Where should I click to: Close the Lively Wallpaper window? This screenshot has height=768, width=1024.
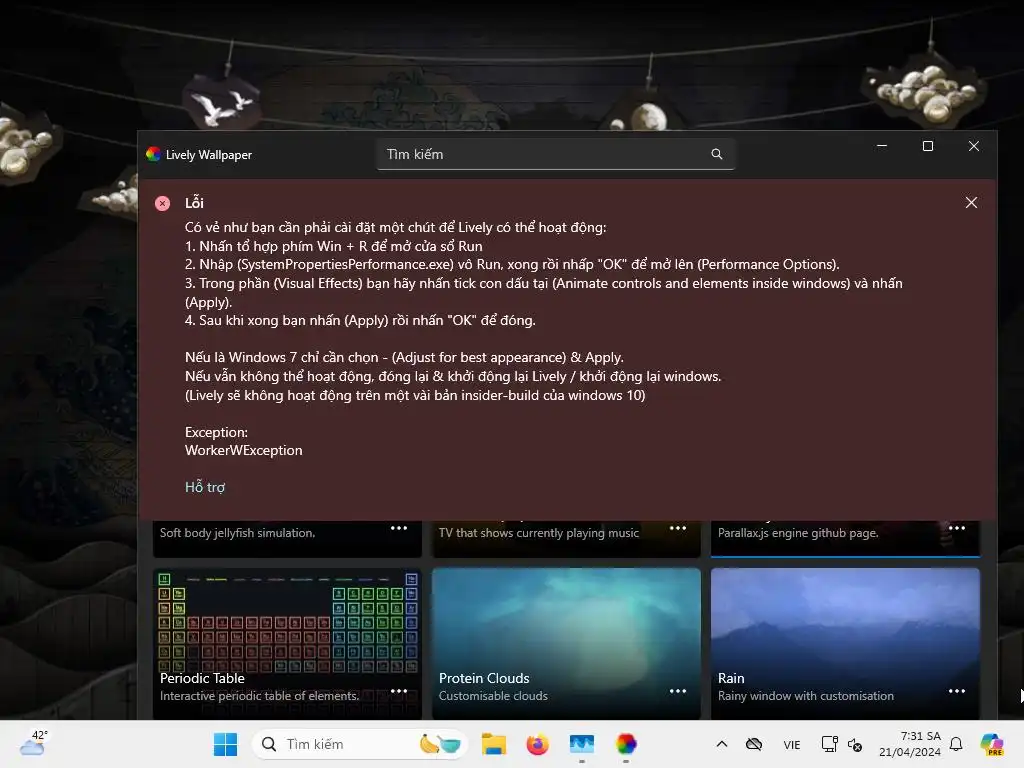pos(974,146)
